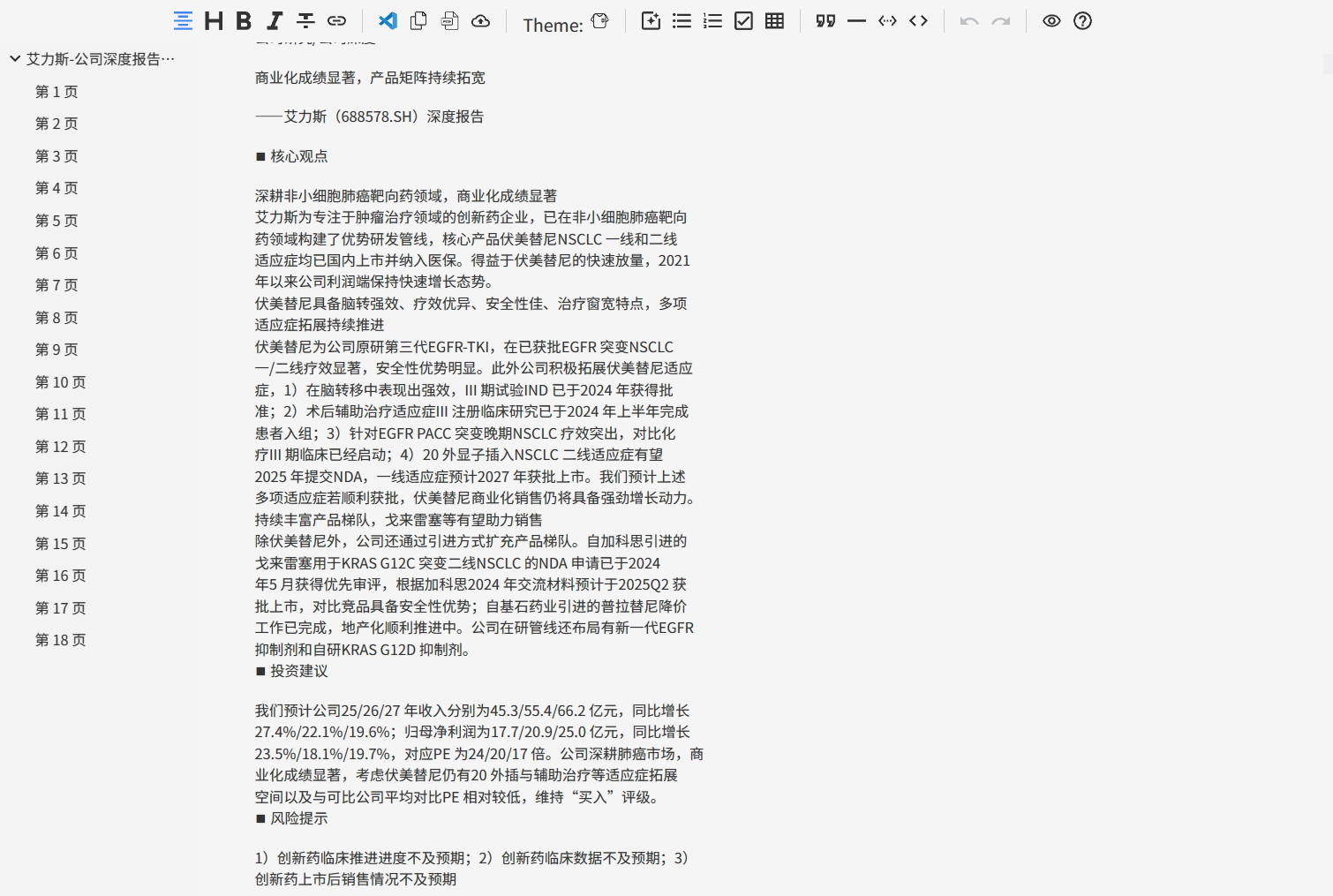Export the document as PDF

tap(450, 20)
